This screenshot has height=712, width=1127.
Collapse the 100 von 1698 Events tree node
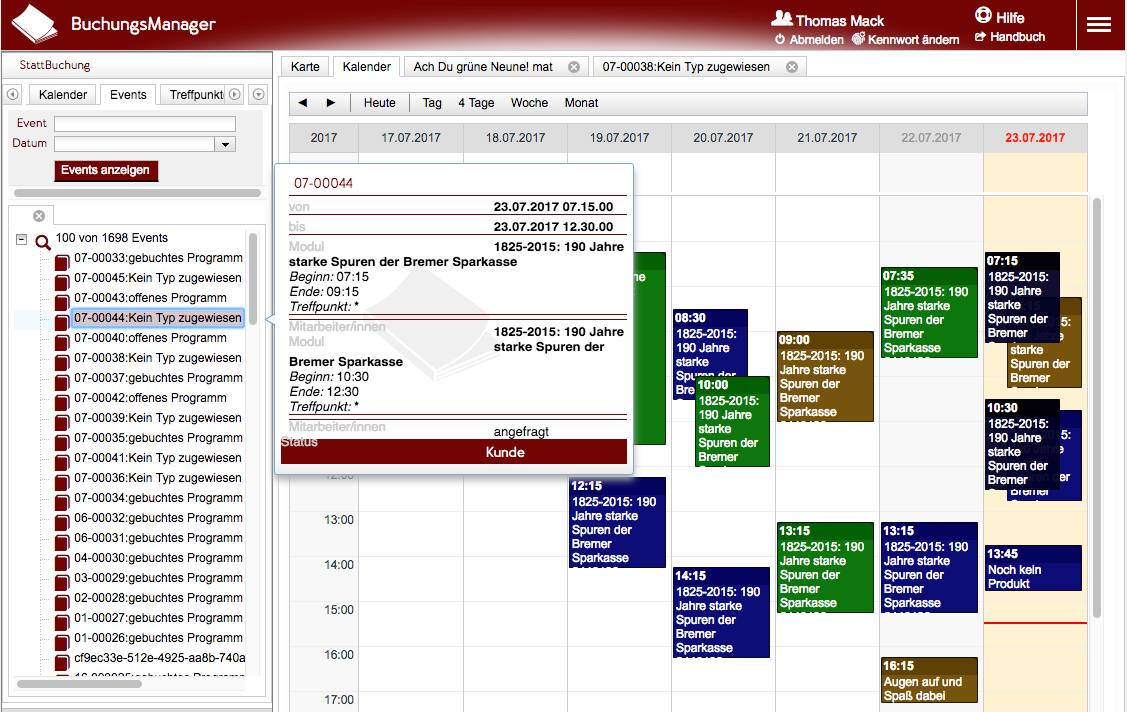21,239
